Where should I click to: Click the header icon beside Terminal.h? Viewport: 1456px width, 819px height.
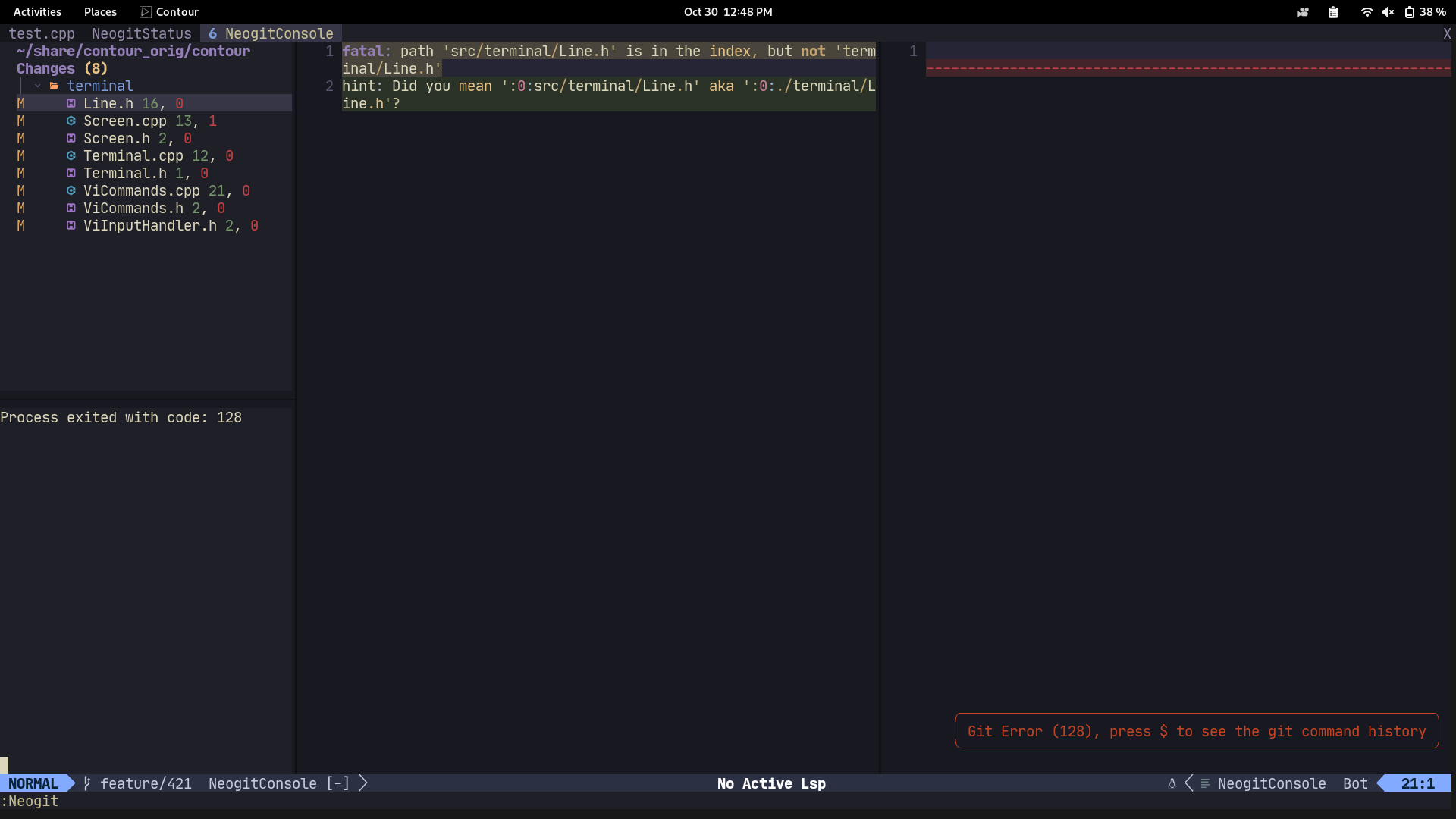(71, 174)
